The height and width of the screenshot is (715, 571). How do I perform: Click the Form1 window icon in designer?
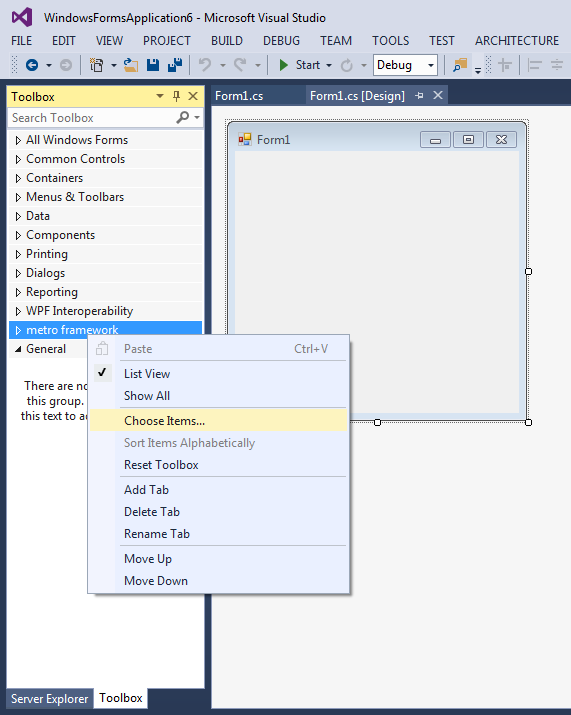click(x=244, y=139)
